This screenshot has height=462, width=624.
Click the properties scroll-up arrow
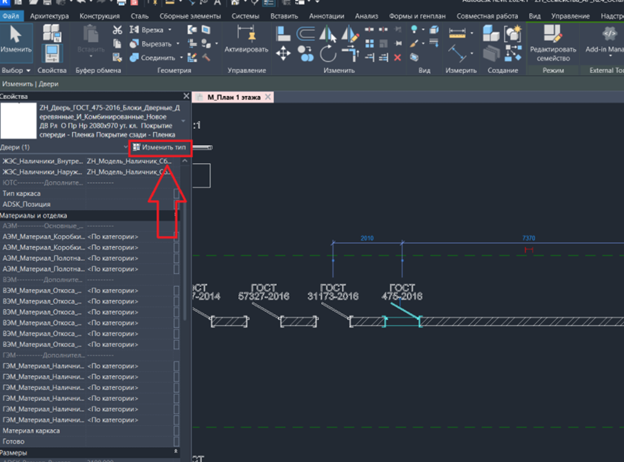pos(185,161)
